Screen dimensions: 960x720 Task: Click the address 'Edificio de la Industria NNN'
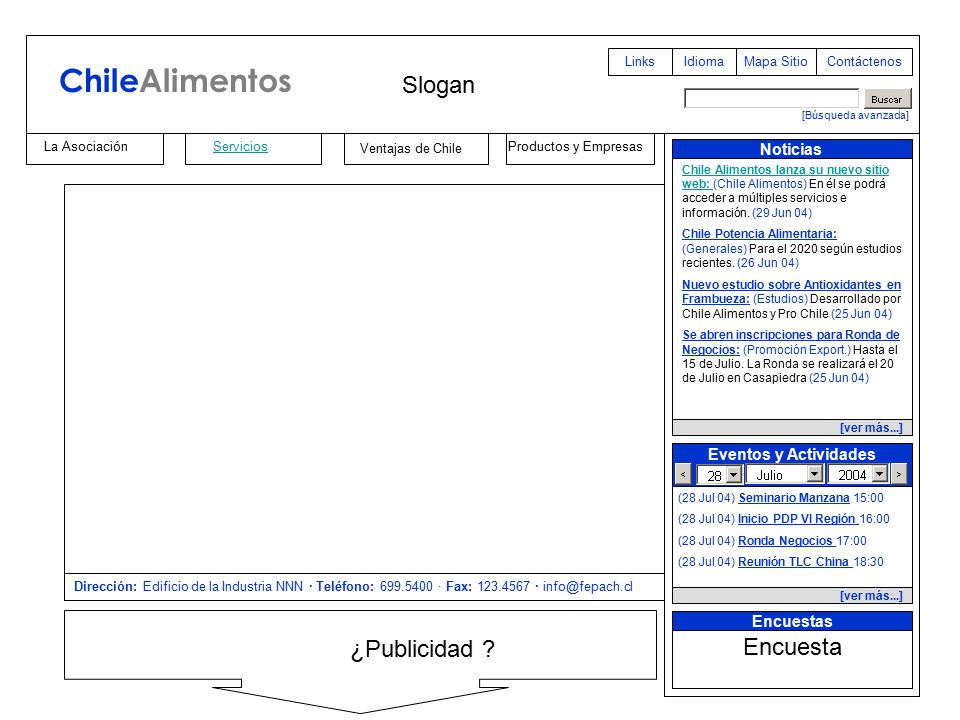click(x=223, y=587)
